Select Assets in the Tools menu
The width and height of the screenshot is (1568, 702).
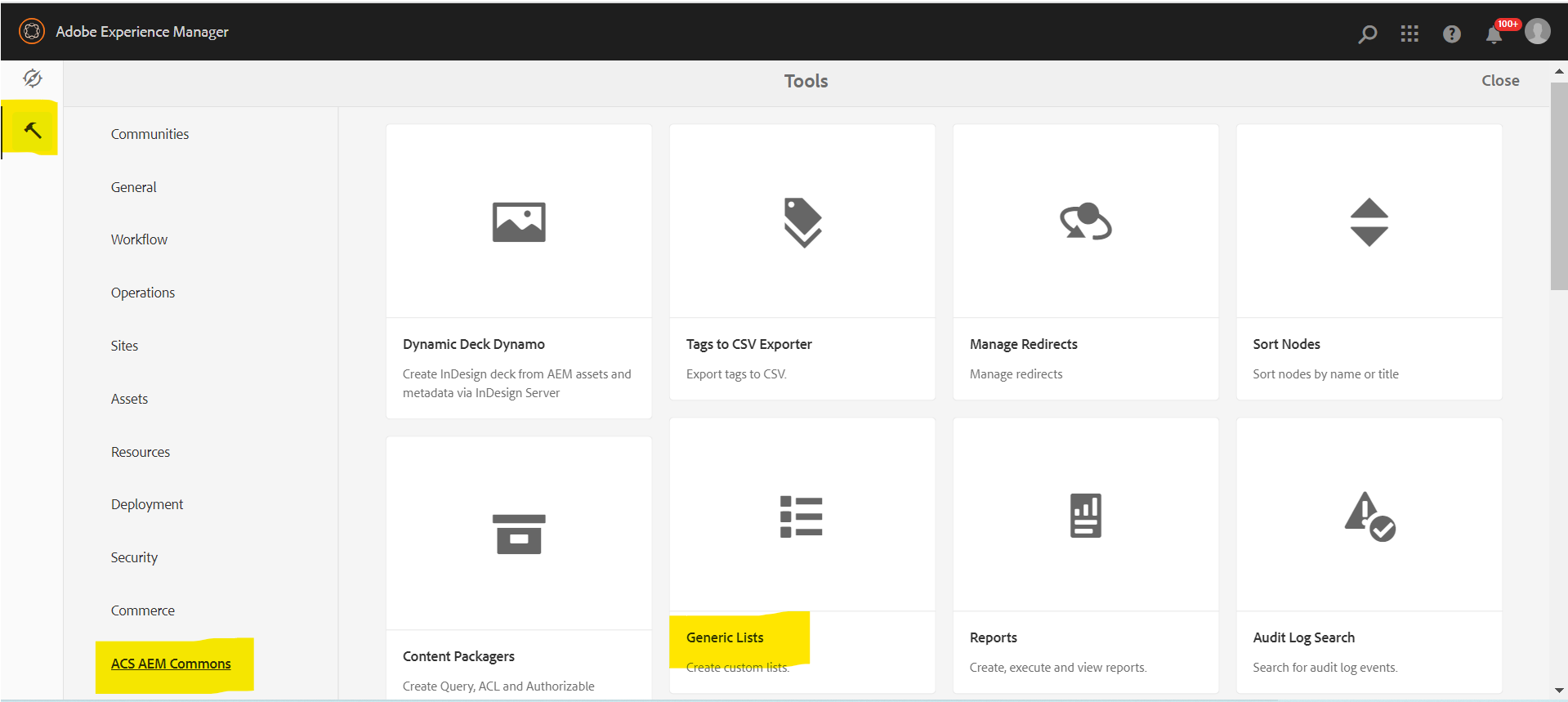pyautogui.click(x=129, y=399)
